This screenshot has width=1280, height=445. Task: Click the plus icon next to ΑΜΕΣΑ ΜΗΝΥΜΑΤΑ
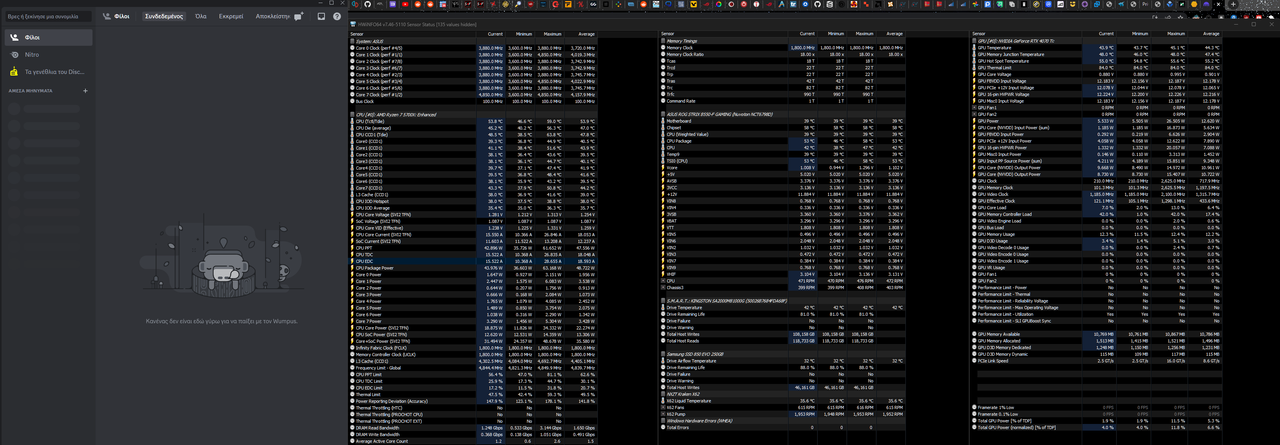pos(86,90)
